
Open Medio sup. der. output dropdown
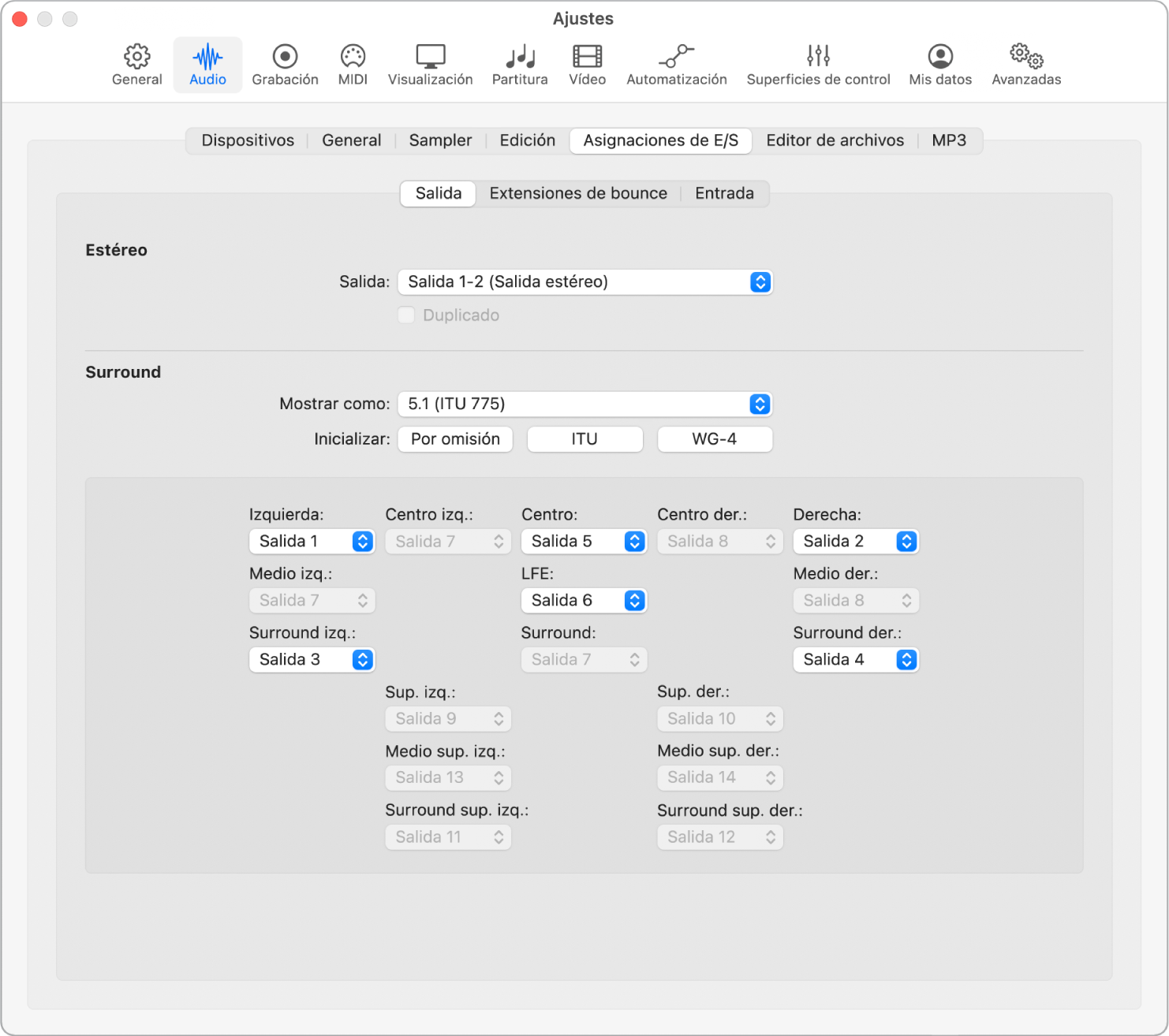[720, 778]
